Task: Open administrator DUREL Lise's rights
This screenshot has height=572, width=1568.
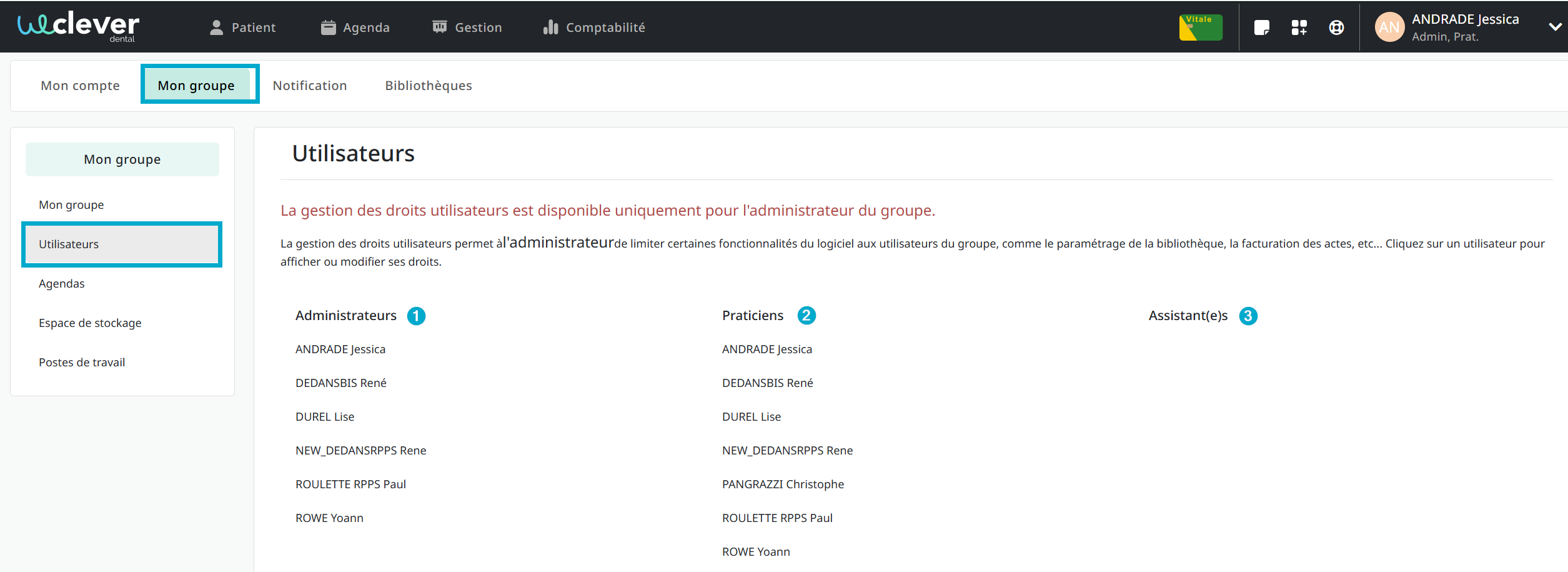Action: [325, 417]
